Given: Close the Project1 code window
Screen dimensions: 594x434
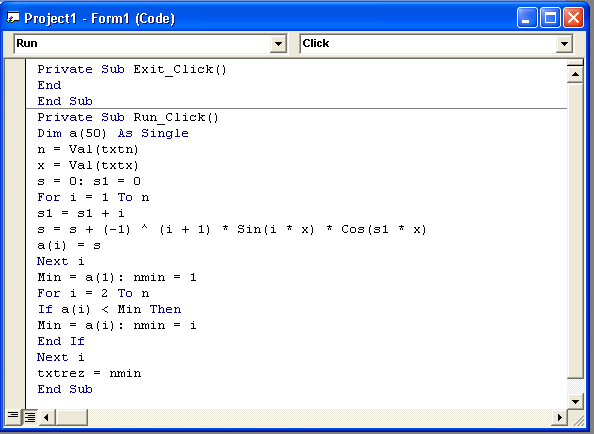Looking at the screenshot, I should click(x=574, y=18).
